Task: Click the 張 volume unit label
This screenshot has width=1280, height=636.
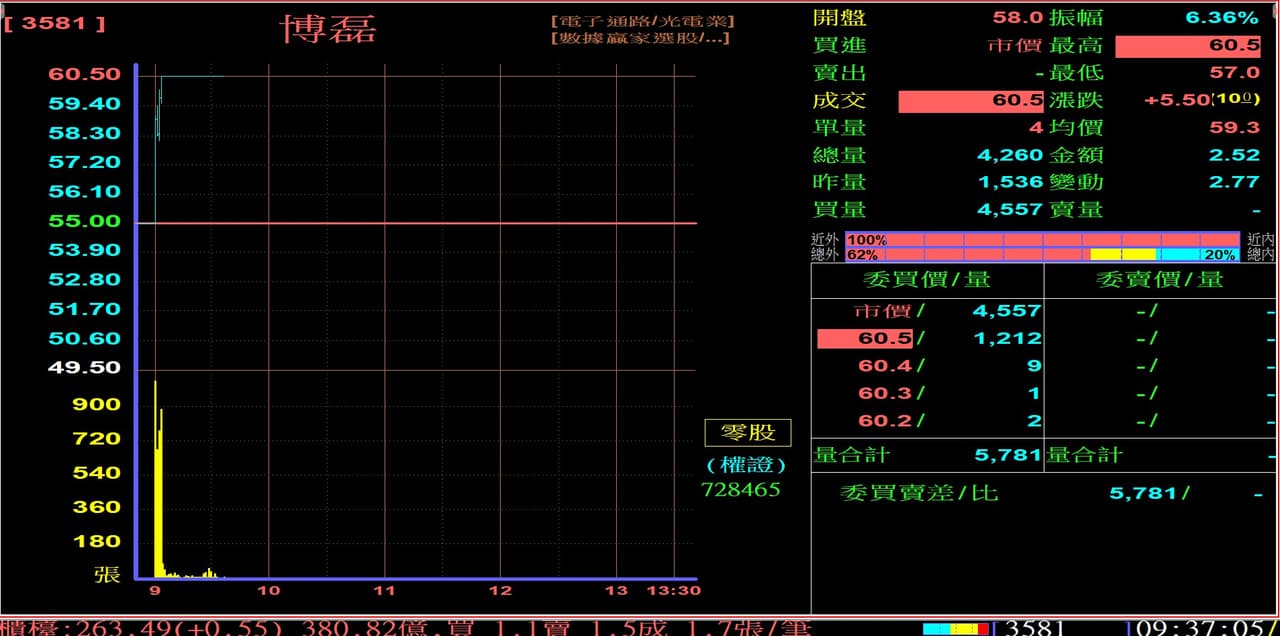Action: tap(107, 574)
